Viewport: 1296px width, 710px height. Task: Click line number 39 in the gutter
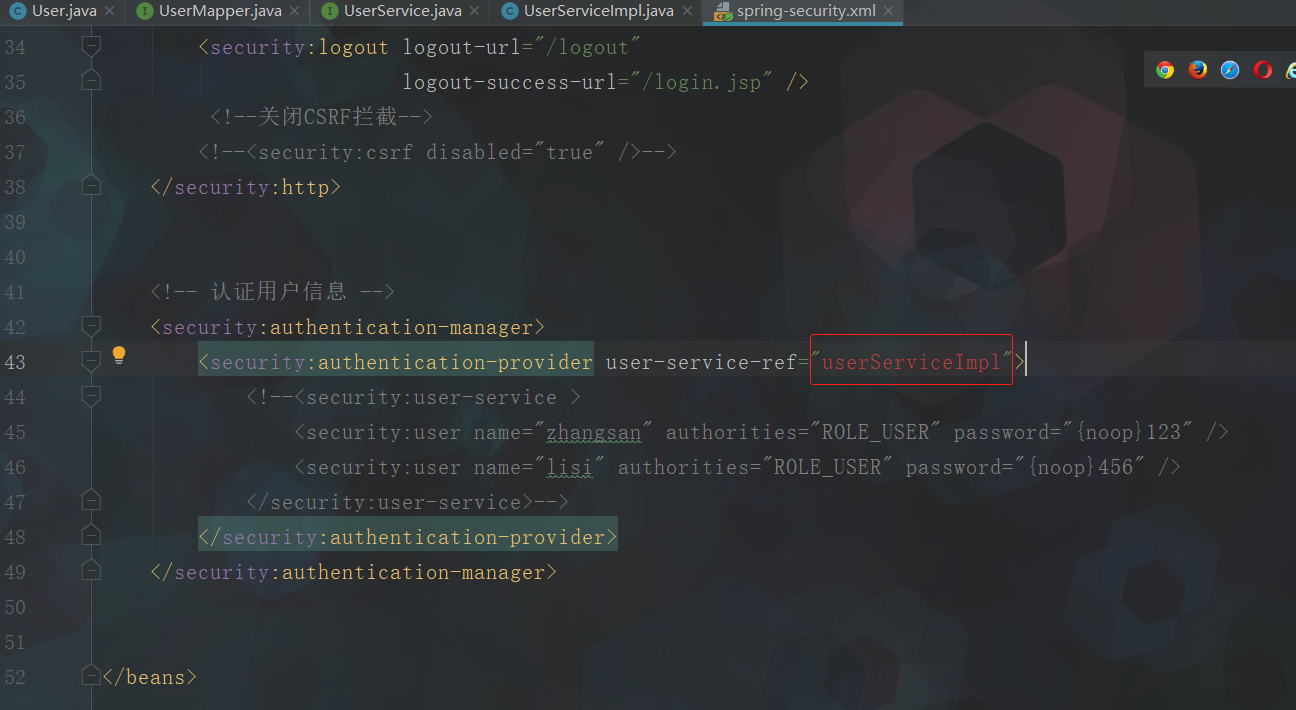(15, 222)
